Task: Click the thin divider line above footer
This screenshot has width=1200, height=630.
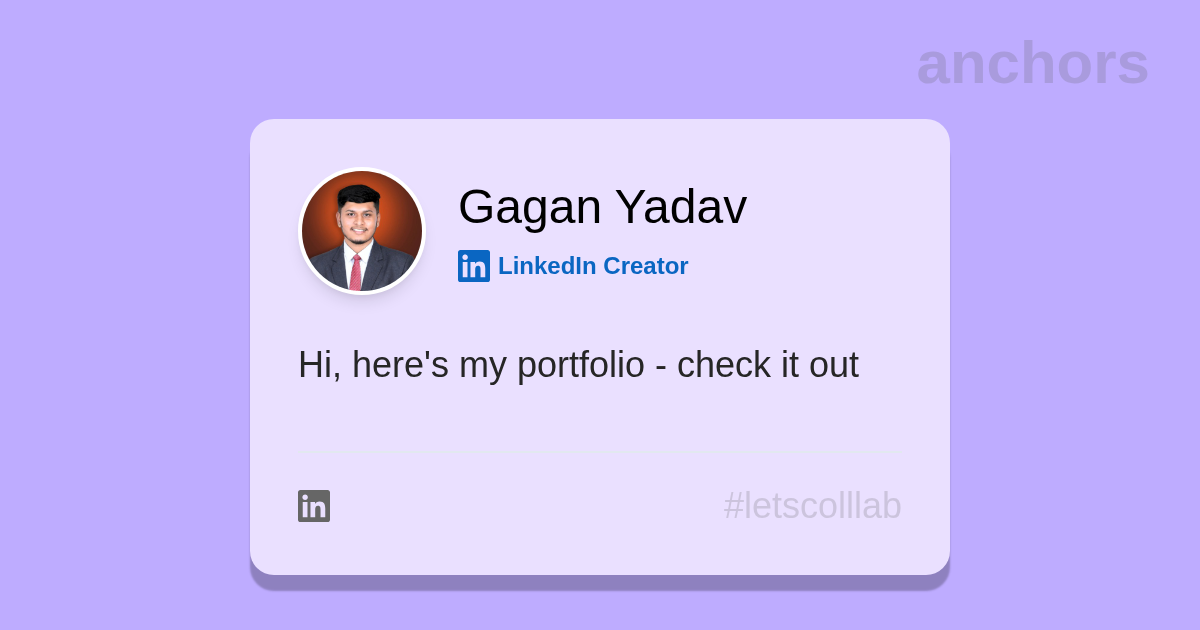Action: [600, 452]
